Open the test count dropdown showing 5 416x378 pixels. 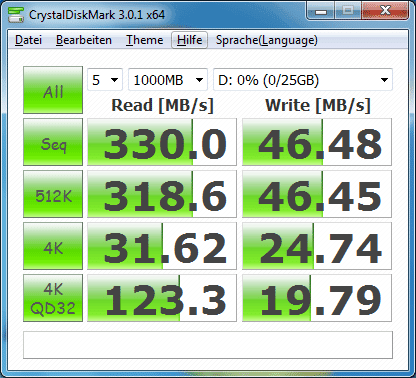click(105, 80)
